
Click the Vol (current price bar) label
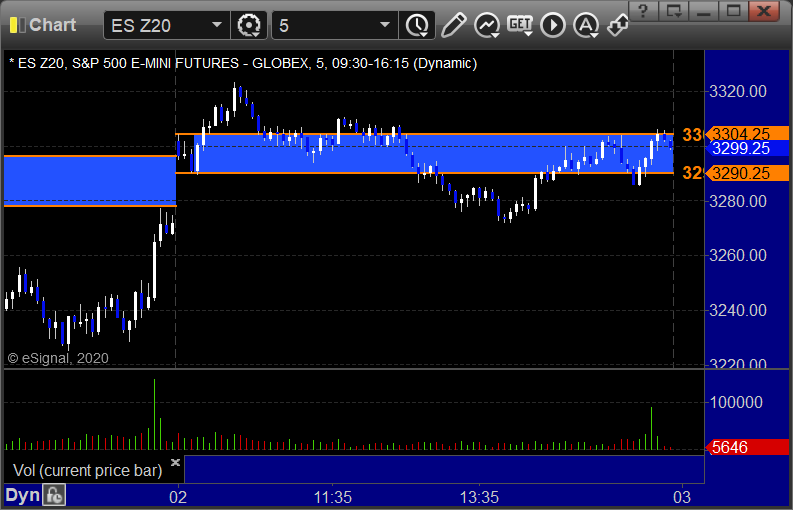(87, 471)
